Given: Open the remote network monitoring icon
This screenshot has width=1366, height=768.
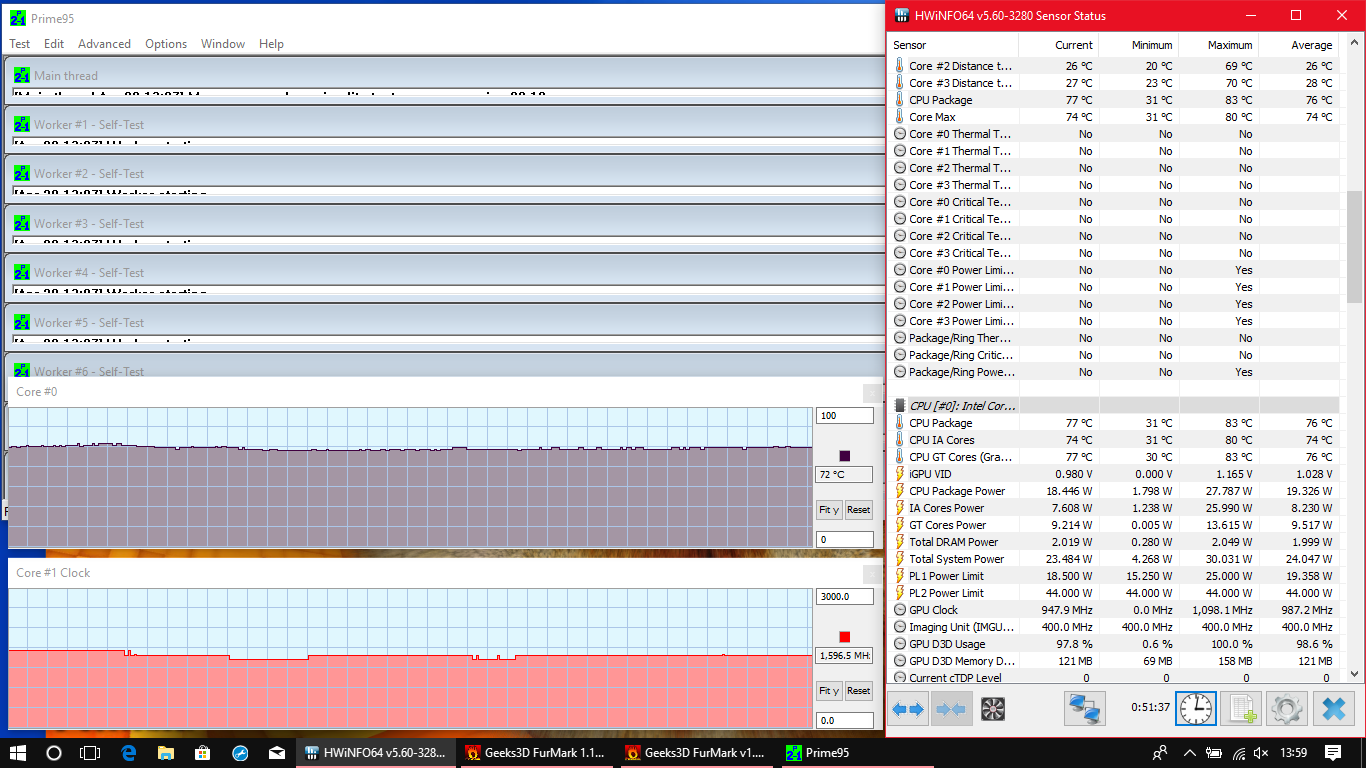Looking at the screenshot, I should [x=1084, y=709].
